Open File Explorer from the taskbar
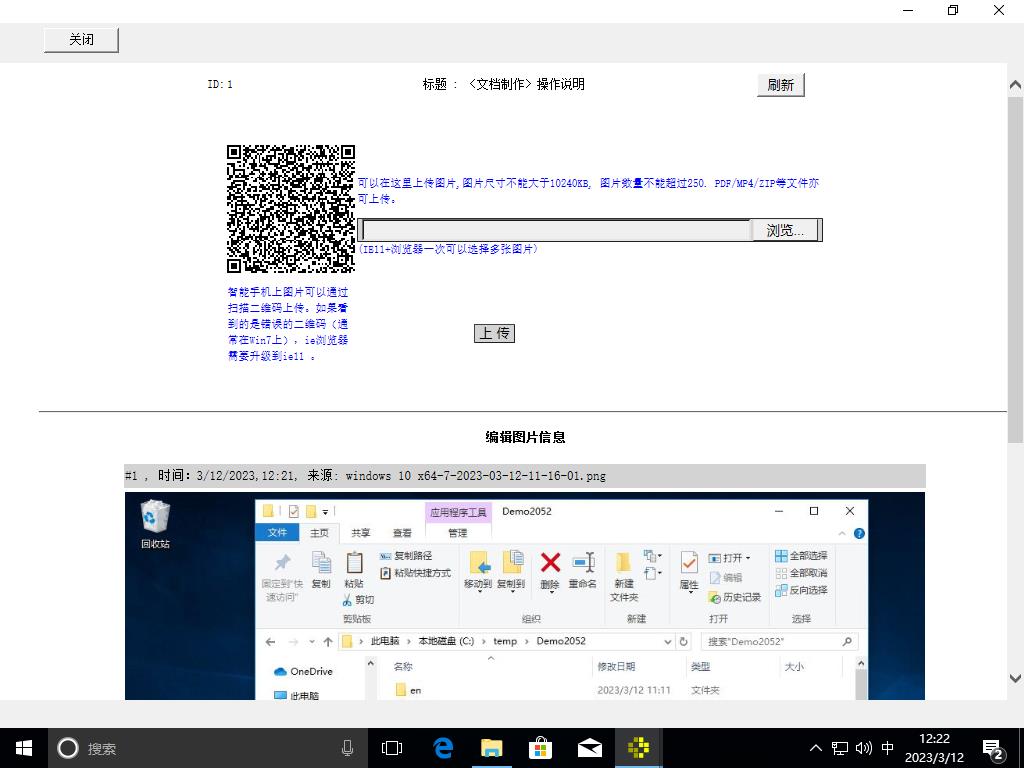Image resolution: width=1024 pixels, height=768 pixels. coord(491,748)
